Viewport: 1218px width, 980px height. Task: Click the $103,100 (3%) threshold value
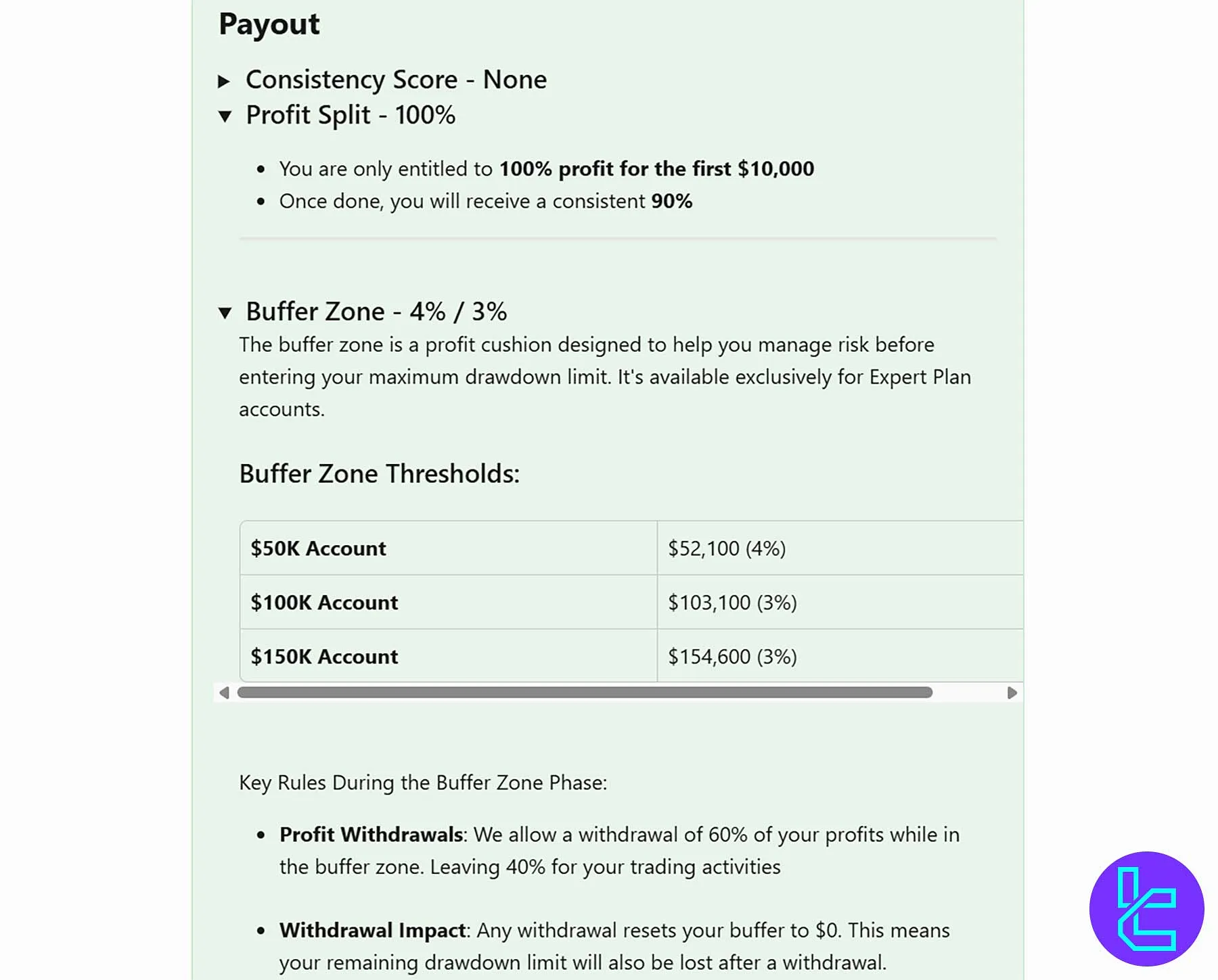click(732, 603)
